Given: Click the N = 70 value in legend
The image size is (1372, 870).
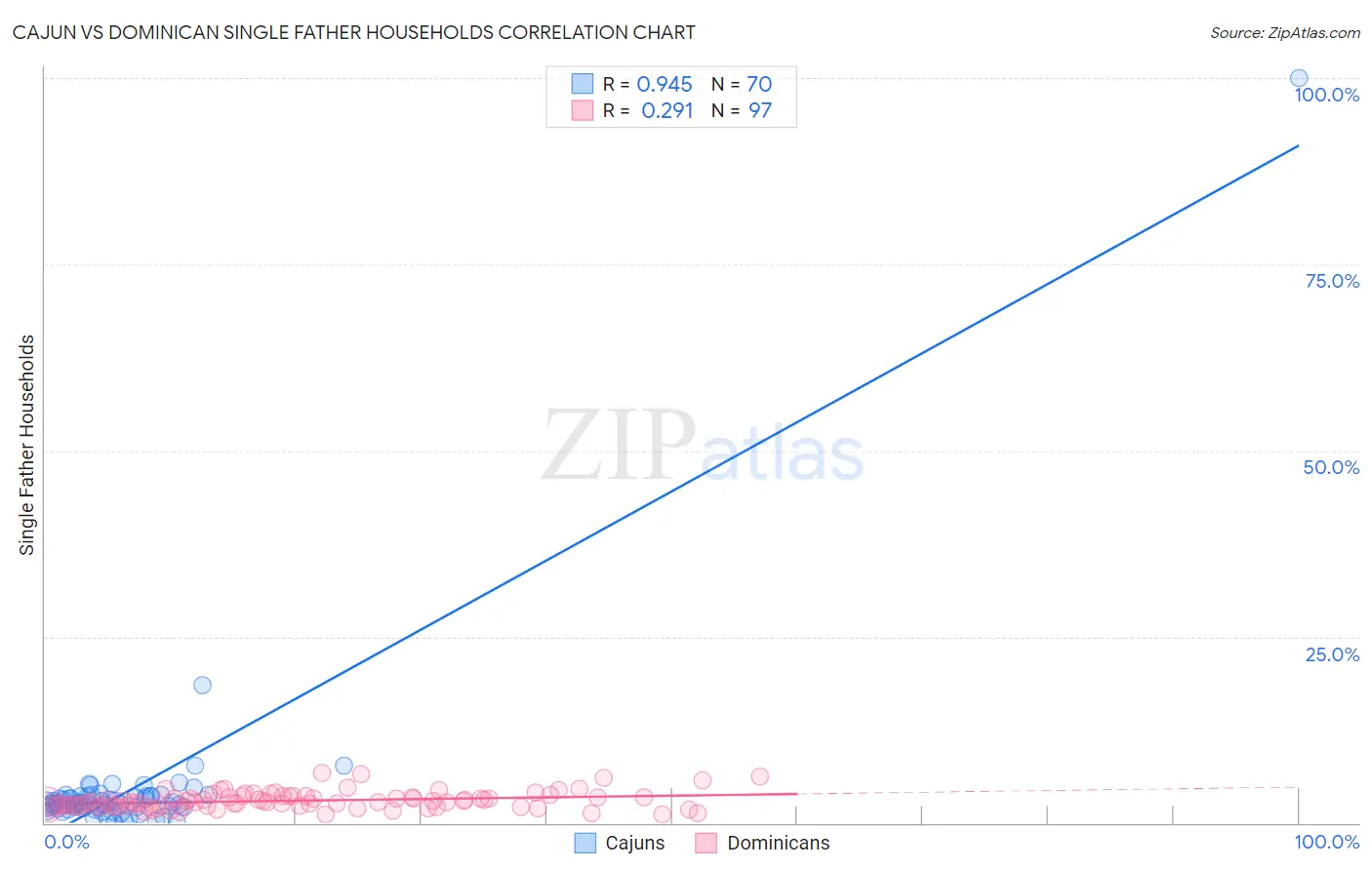Looking at the screenshot, I should pos(742,84).
